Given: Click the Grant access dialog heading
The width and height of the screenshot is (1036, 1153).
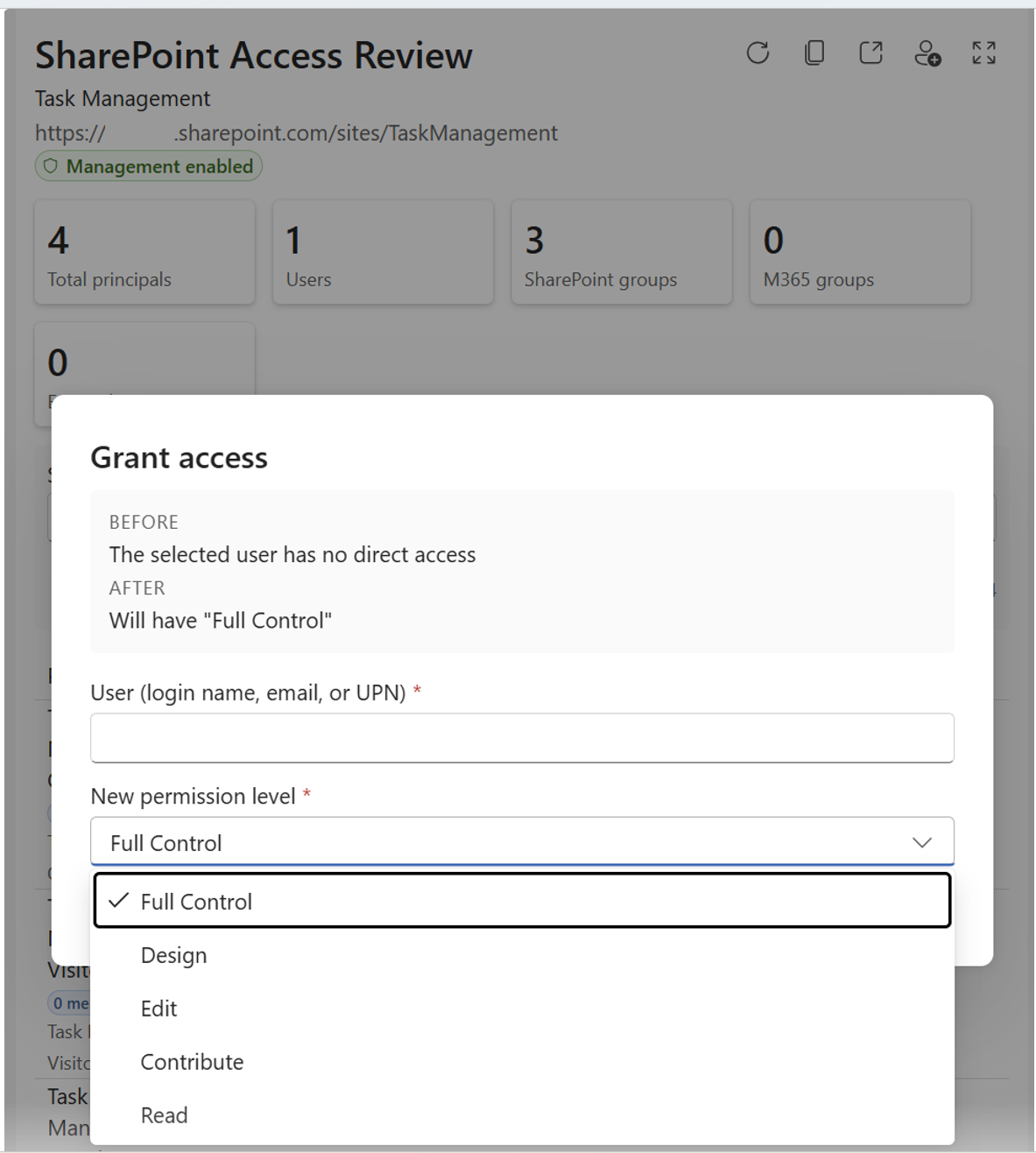Looking at the screenshot, I should click(x=180, y=458).
